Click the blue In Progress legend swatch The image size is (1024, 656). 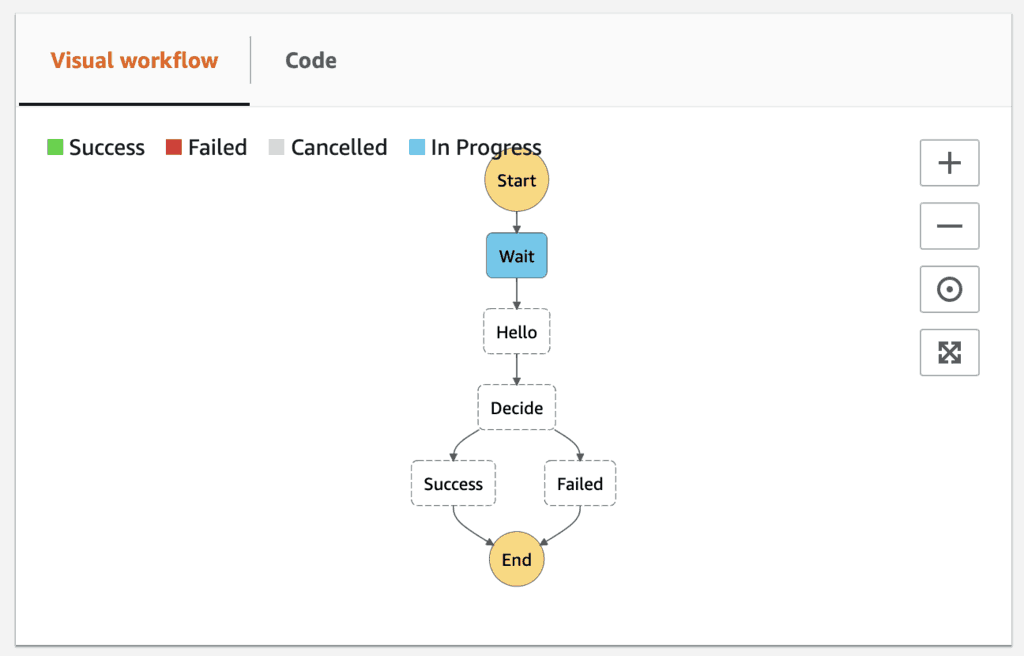tap(417, 148)
